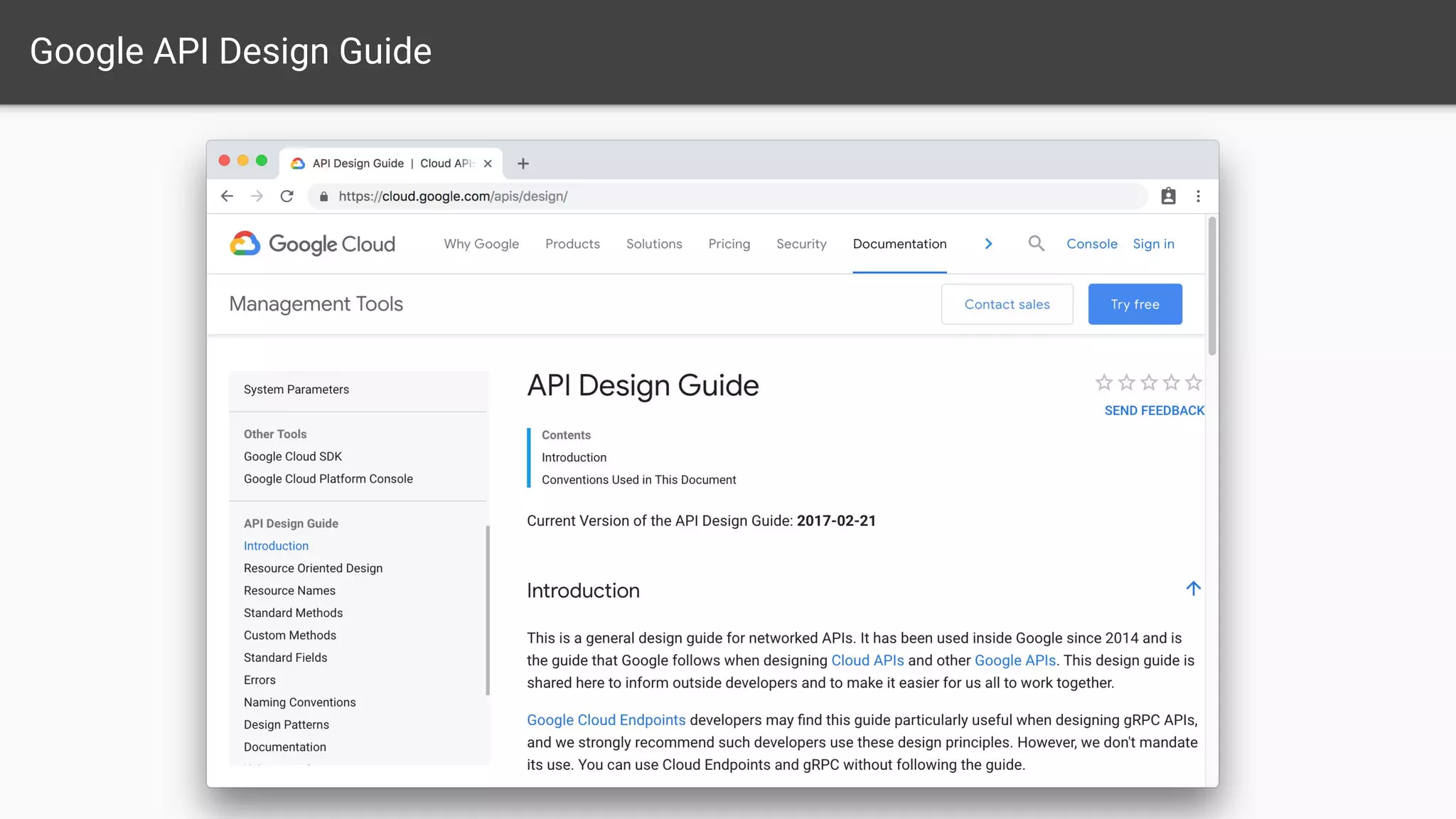The width and height of the screenshot is (1456, 819).
Task: Open Google Cloud SDK sidebar link
Action: click(x=292, y=456)
